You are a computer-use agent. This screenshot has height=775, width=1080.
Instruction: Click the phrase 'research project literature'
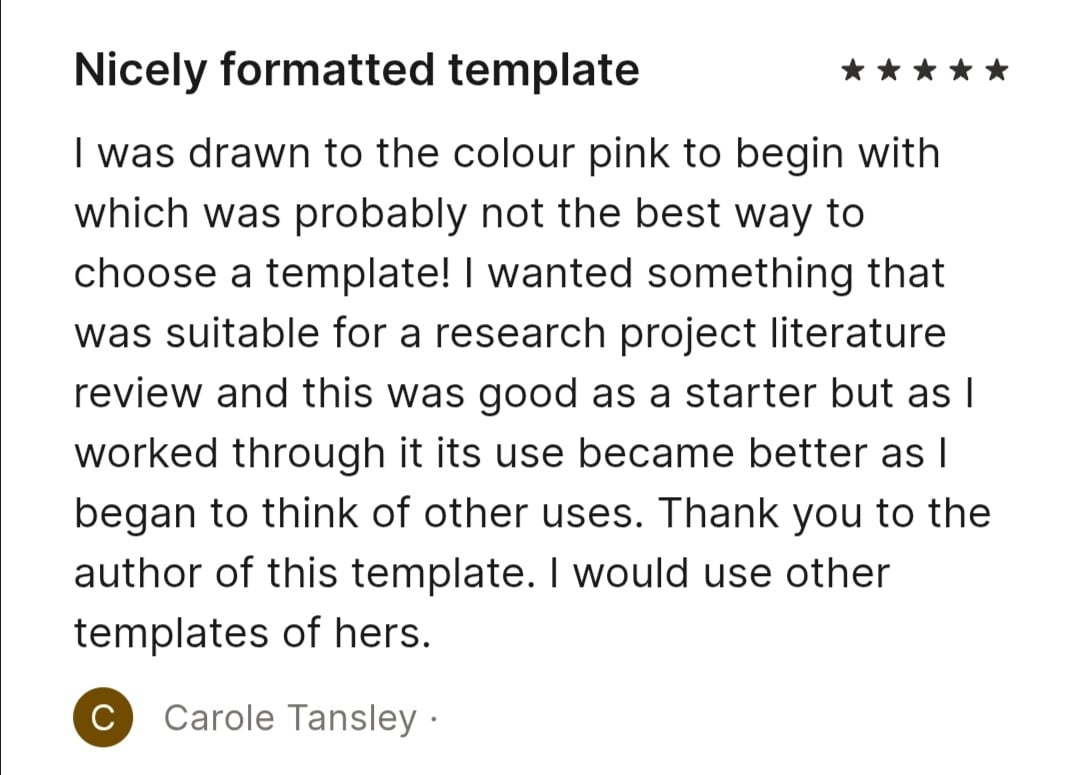(x=690, y=334)
